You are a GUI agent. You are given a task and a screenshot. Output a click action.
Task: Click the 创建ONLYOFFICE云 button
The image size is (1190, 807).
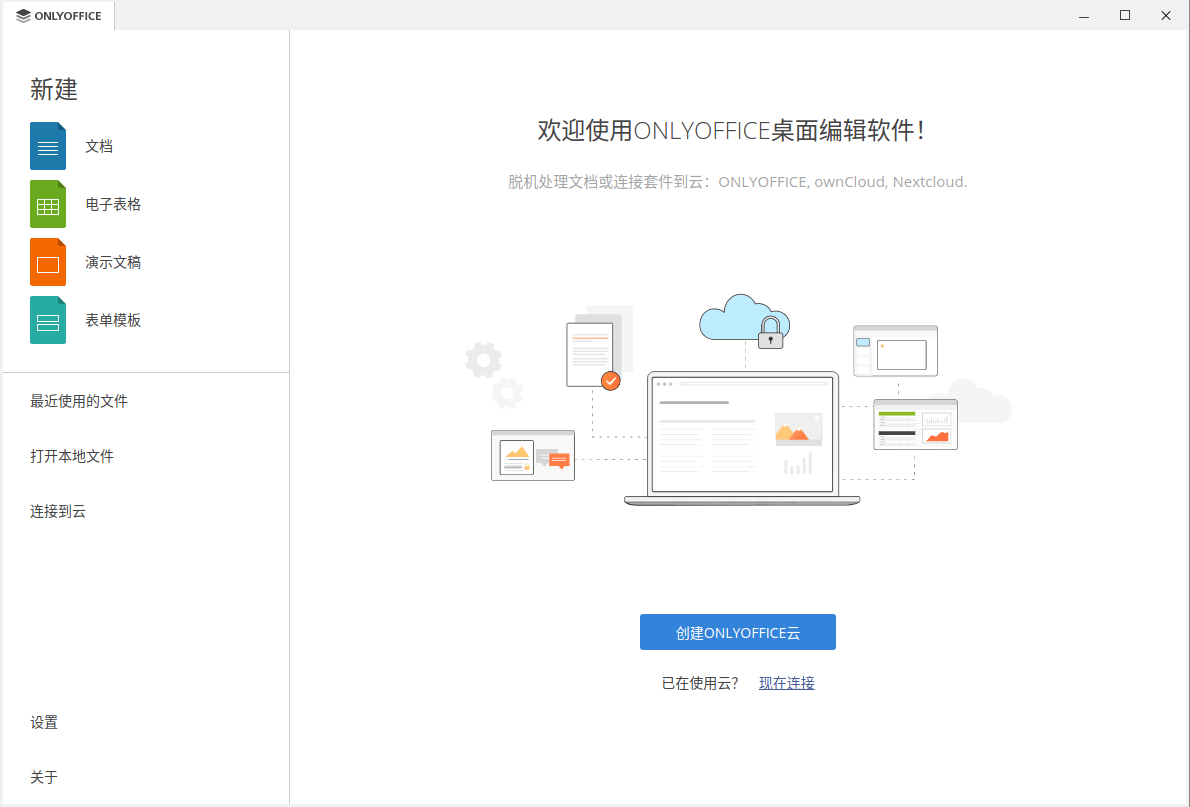point(738,632)
